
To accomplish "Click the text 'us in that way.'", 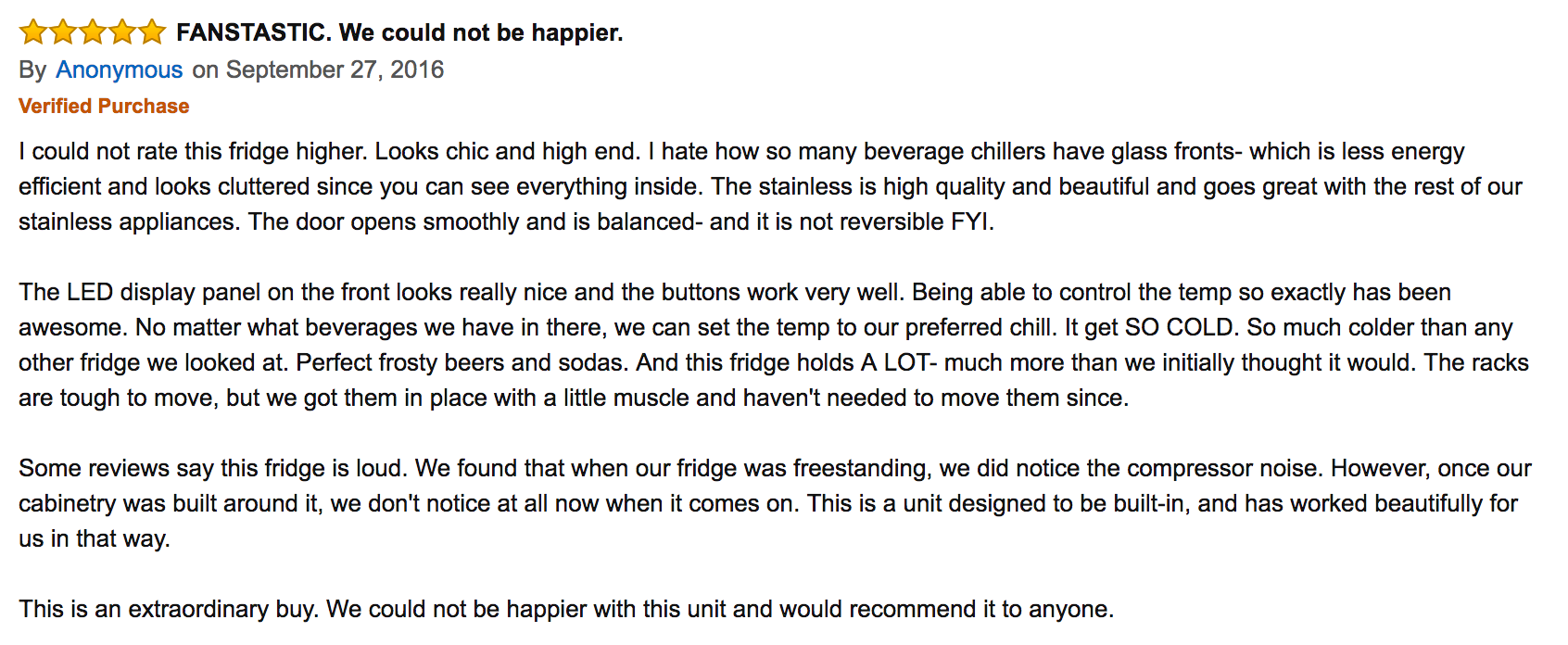I will tap(95, 539).
